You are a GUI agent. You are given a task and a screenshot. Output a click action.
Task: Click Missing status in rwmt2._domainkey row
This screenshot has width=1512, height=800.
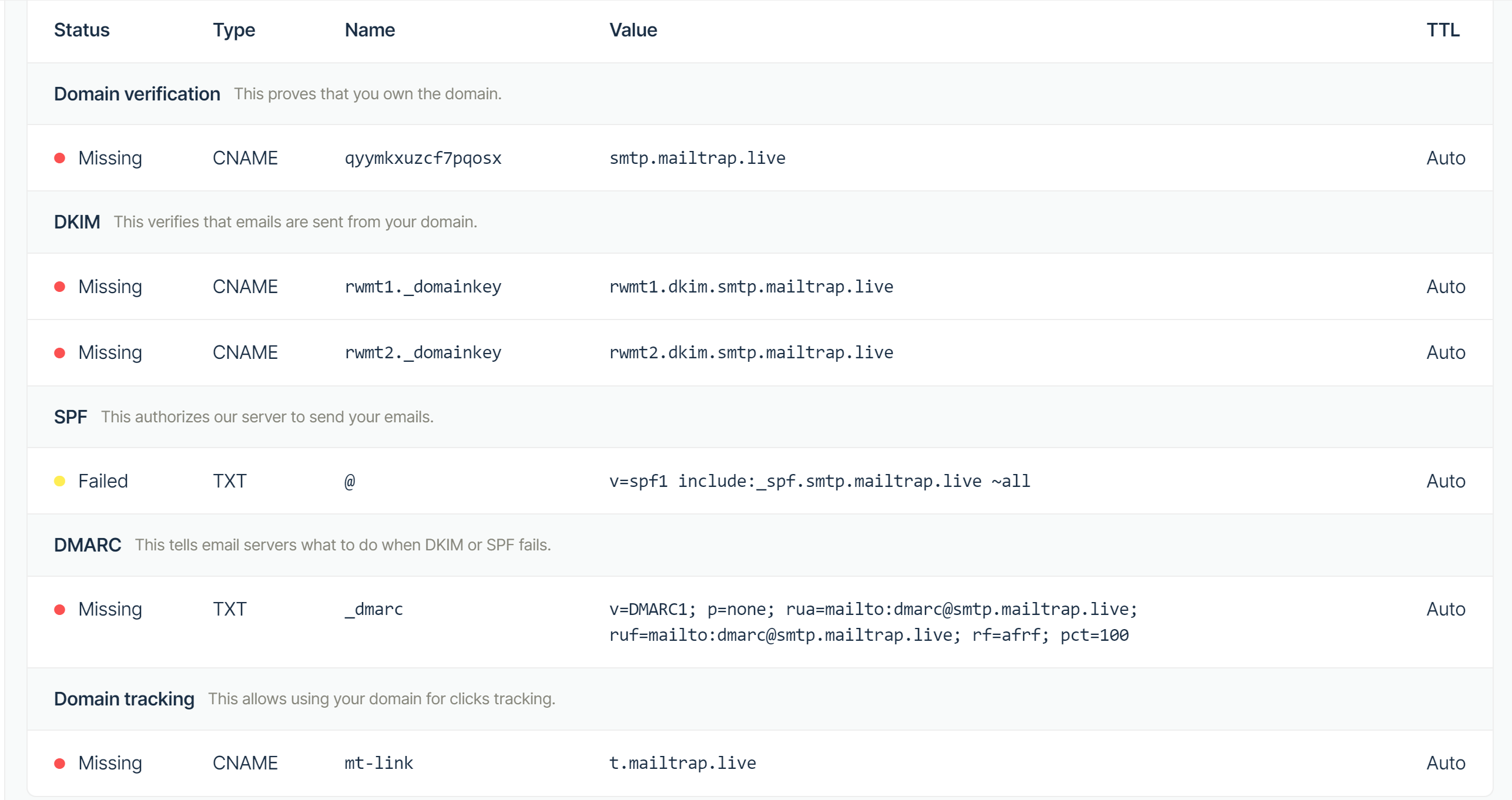pyautogui.click(x=110, y=352)
